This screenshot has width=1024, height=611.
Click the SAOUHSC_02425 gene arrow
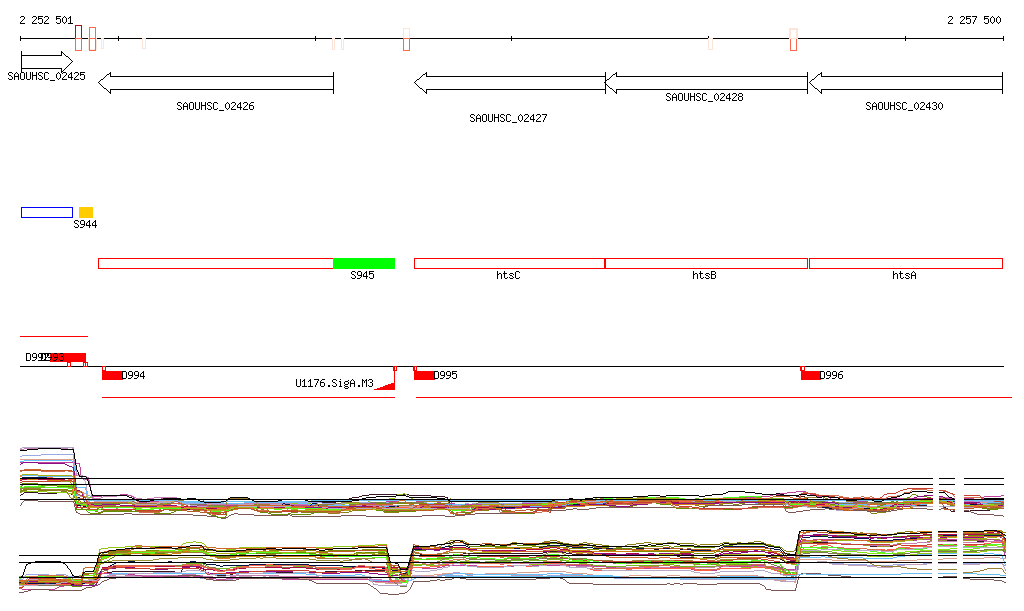(47, 62)
